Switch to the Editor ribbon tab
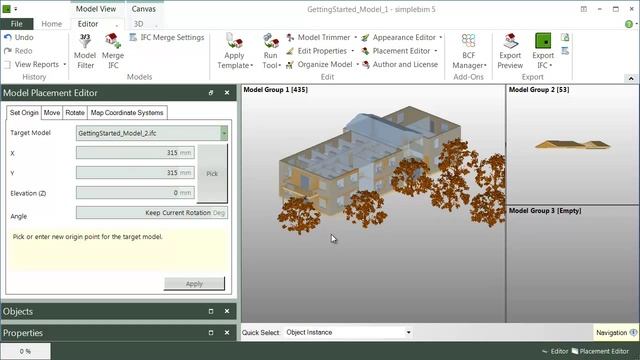The width and height of the screenshot is (640, 360). (88, 24)
